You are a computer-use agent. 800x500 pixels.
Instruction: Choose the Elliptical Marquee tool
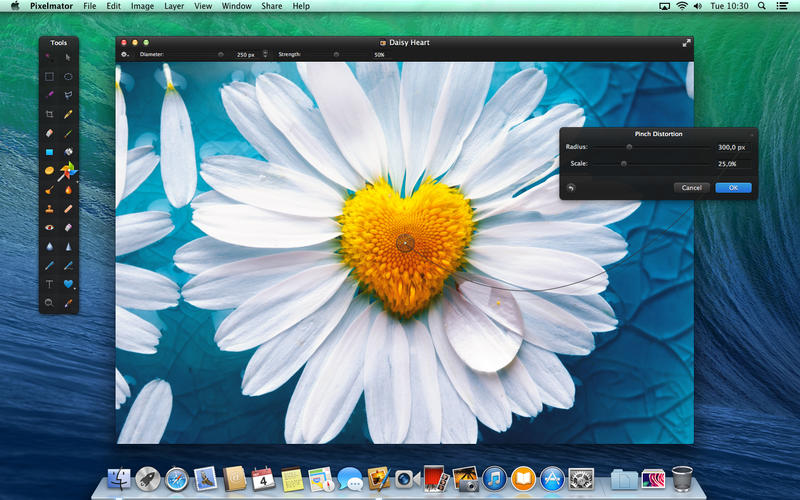(x=68, y=76)
